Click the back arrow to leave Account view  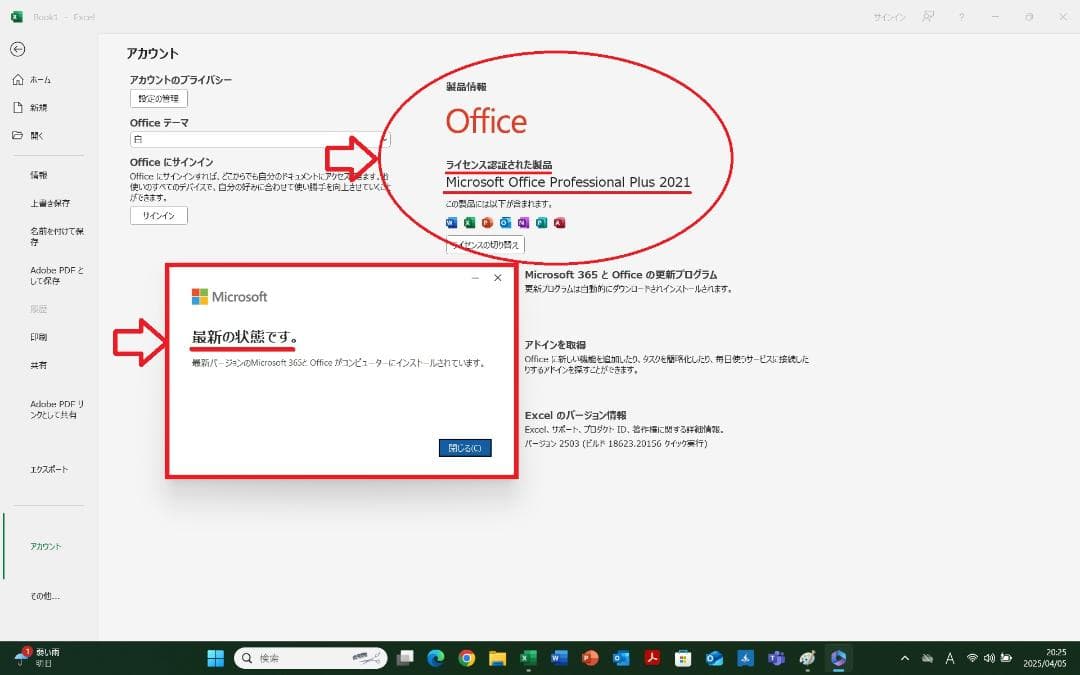click(x=18, y=49)
